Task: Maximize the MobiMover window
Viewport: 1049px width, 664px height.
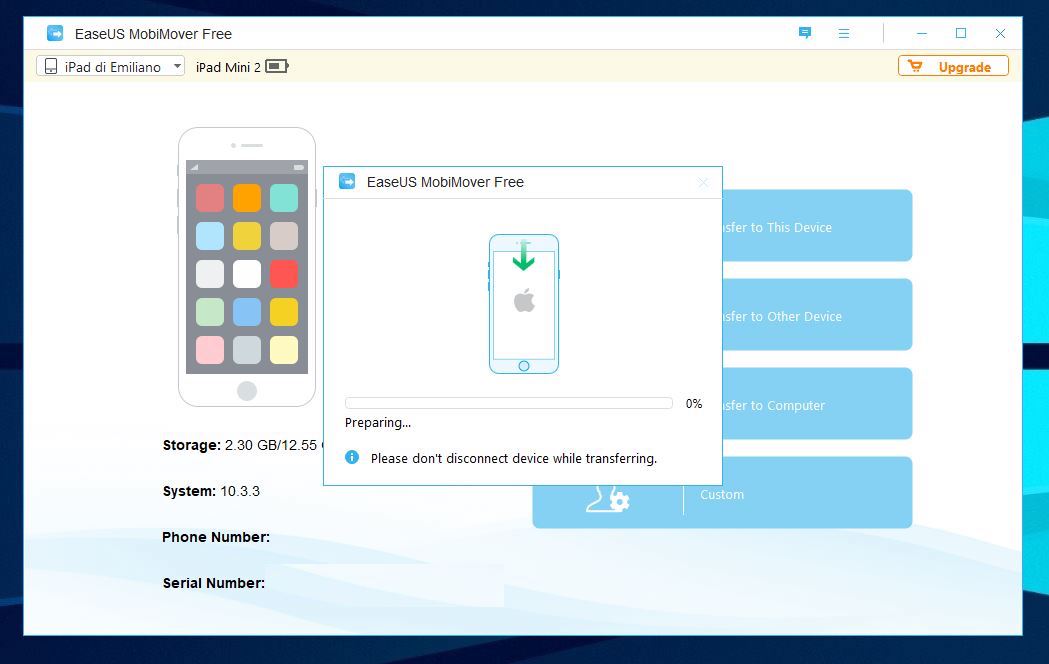Action: click(961, 33)
